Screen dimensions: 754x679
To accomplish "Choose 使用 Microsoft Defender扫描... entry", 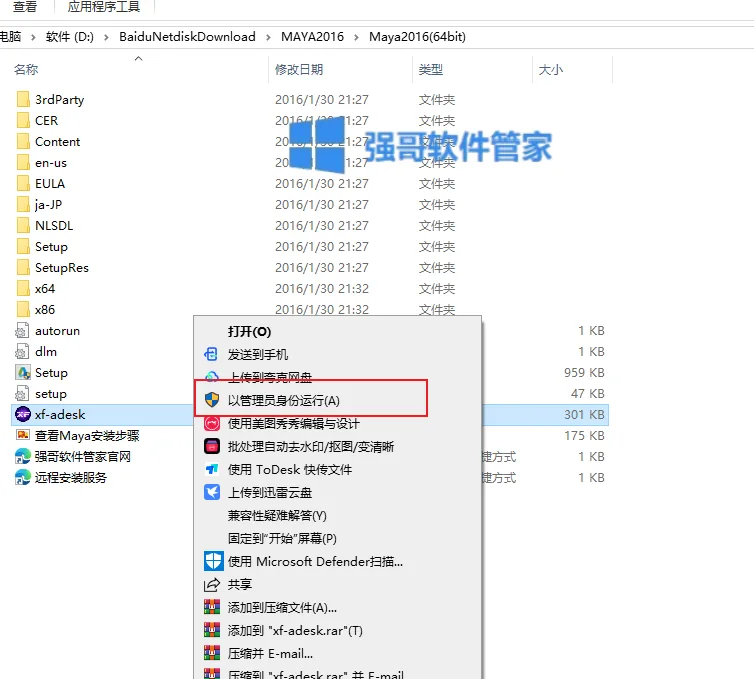I will [x=337, y=561].
